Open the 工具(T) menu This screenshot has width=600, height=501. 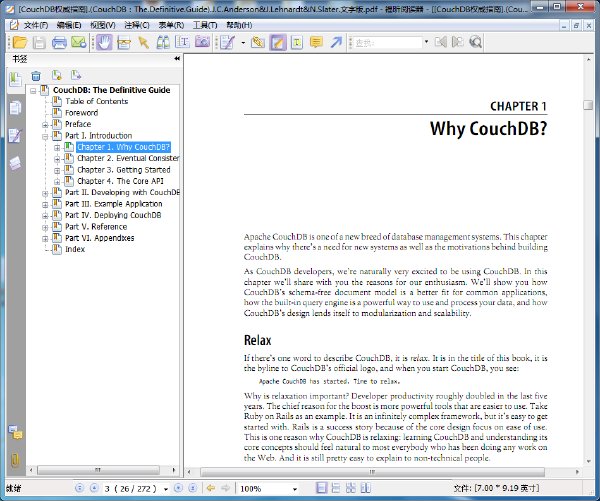pyautogui.click(x=205, y=25)
